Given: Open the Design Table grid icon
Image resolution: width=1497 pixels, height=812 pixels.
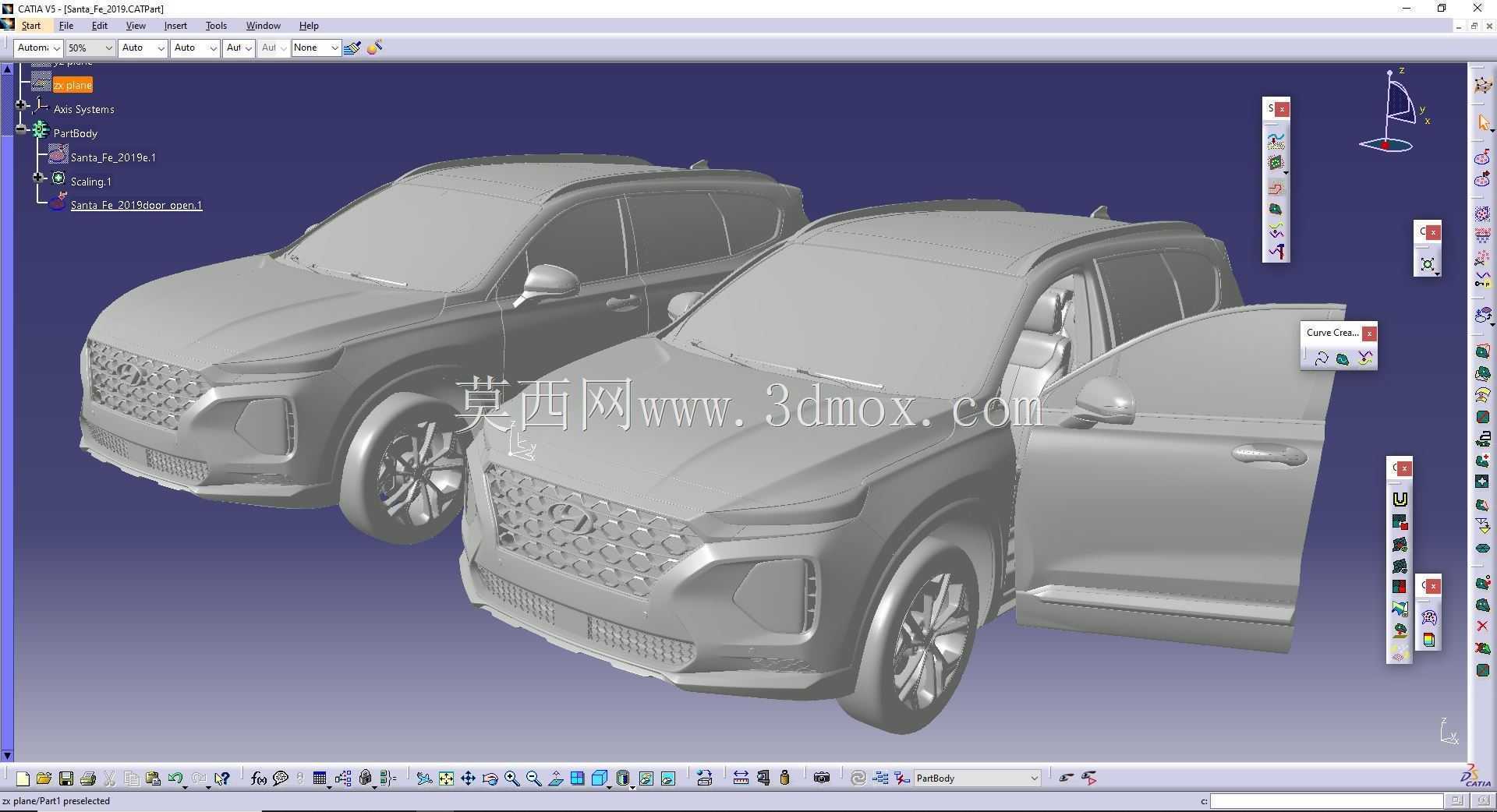Looking at the screenshot, I should coord(320,778).
